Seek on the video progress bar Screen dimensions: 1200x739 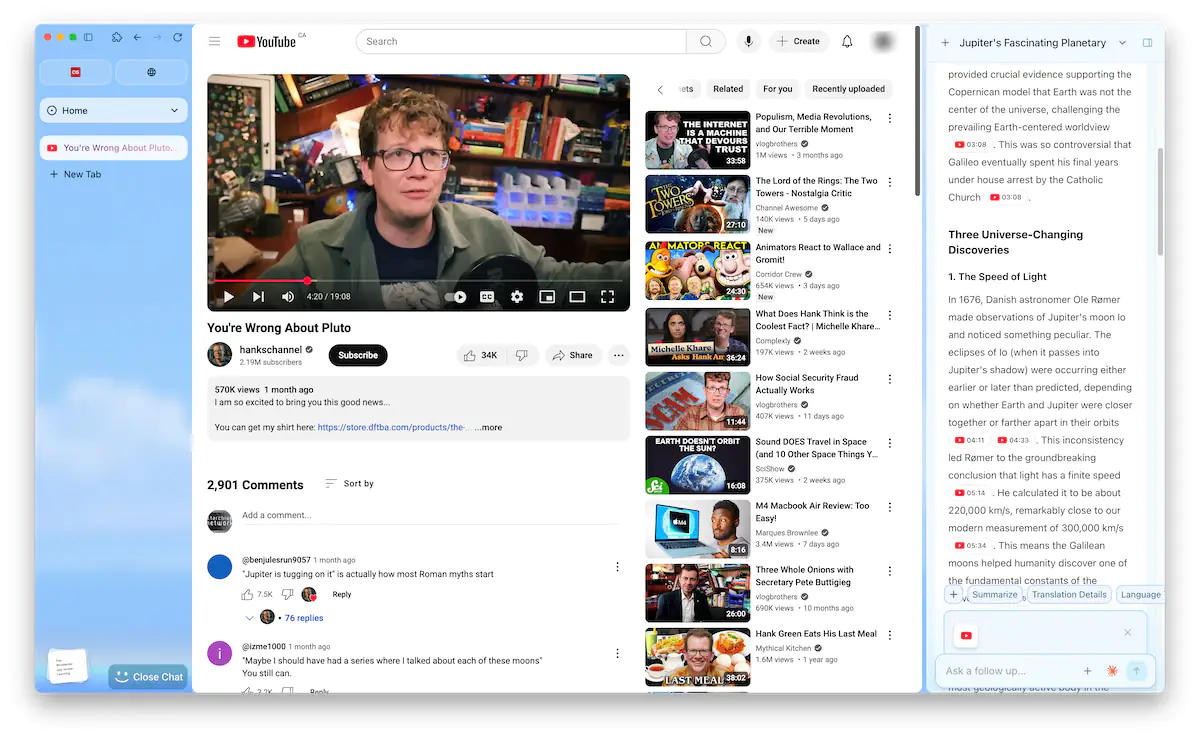[418, 281]
